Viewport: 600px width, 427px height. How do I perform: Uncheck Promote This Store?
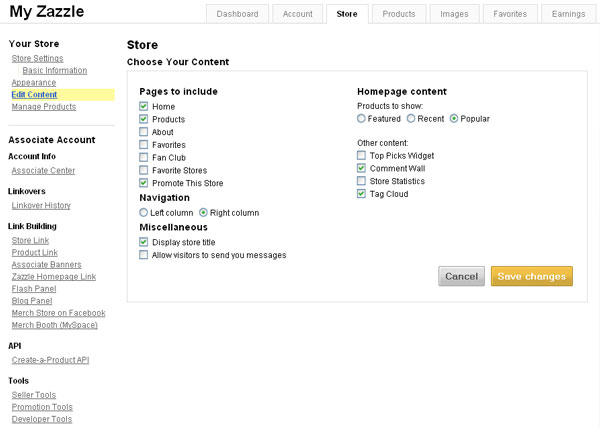pyautogui.click(x=143, y=183)
